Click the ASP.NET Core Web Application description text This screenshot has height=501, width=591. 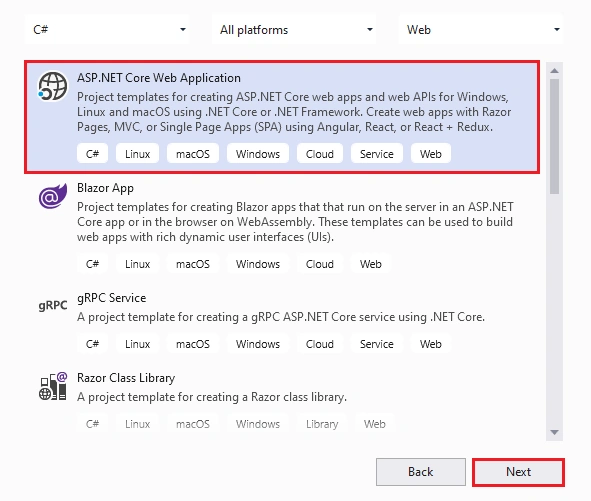[x=294, y=112]
